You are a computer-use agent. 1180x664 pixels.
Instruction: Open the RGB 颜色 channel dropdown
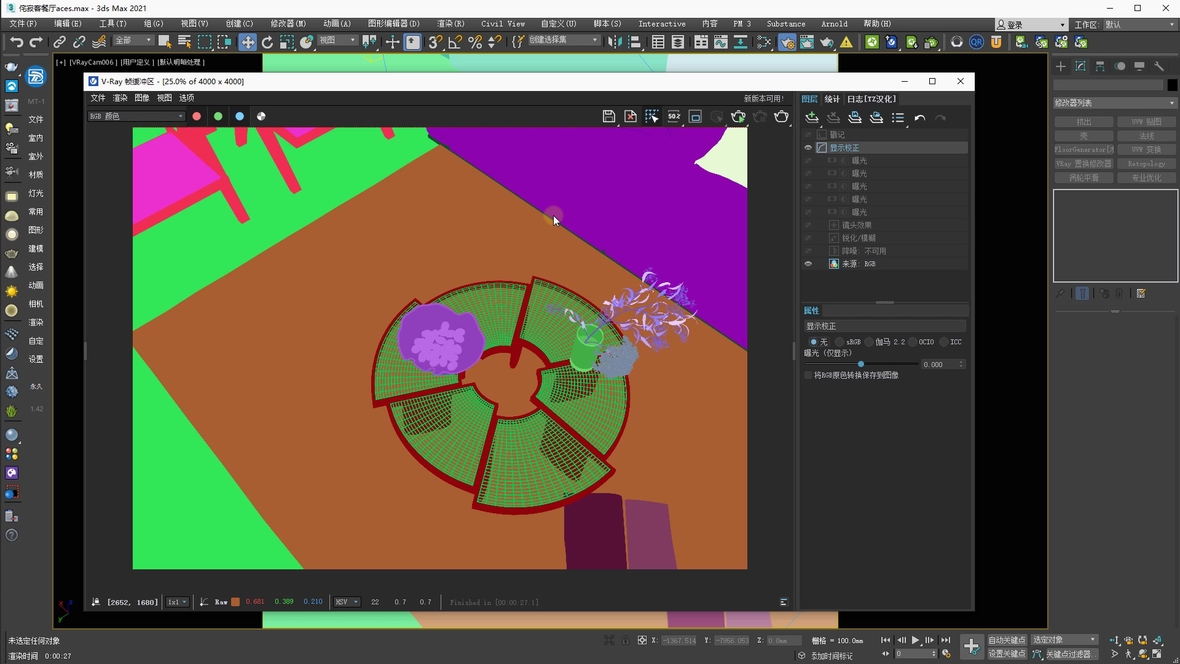(x=137, y=117)
